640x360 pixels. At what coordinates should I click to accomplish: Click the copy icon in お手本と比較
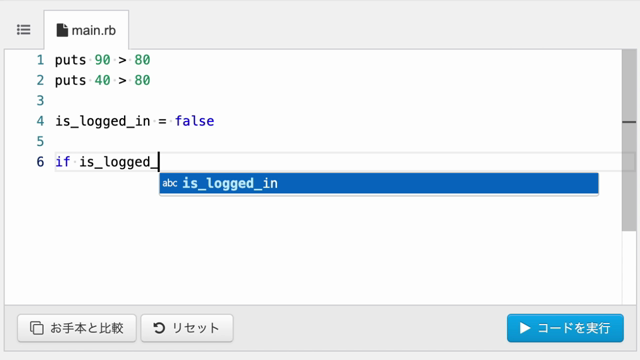pos(37,328)
